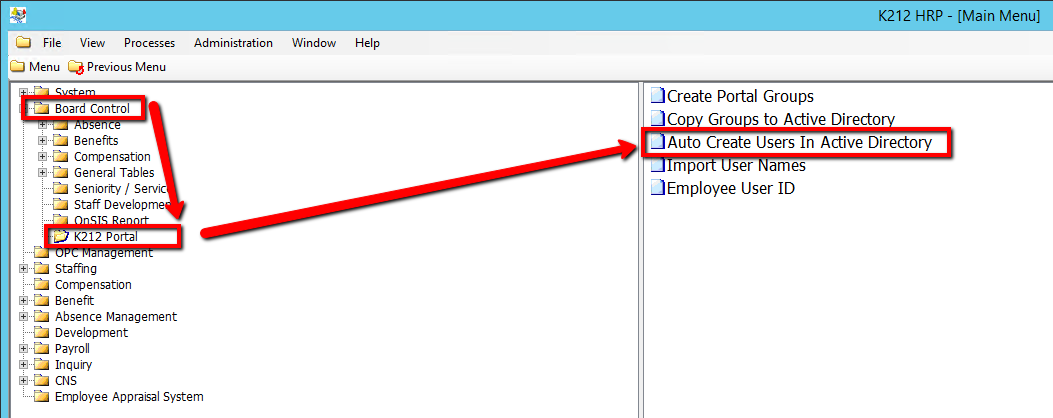
Task: Click the document icon beside Employee User ID
Action: 657,188
